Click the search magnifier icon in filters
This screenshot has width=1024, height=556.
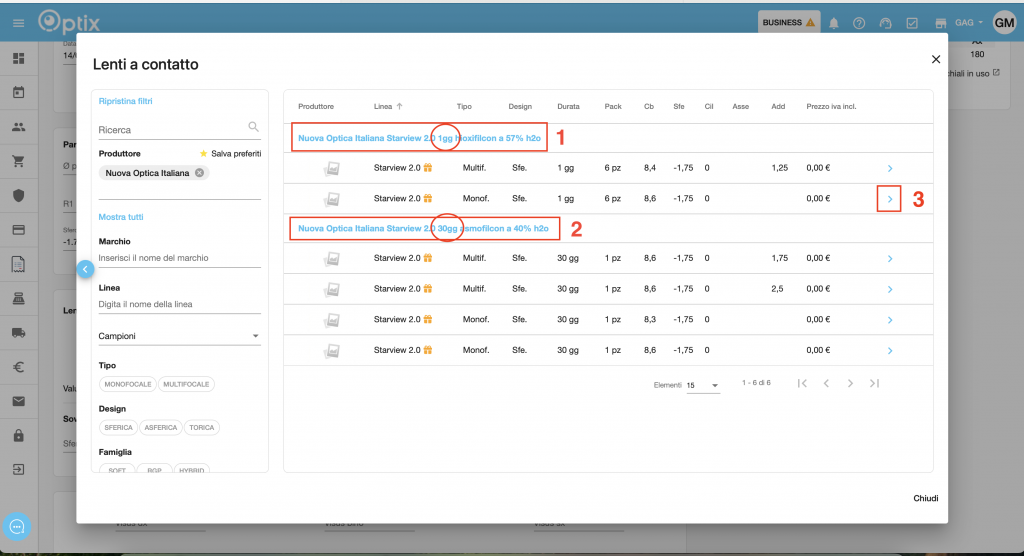pyautogui.click(x=253, y=127)
